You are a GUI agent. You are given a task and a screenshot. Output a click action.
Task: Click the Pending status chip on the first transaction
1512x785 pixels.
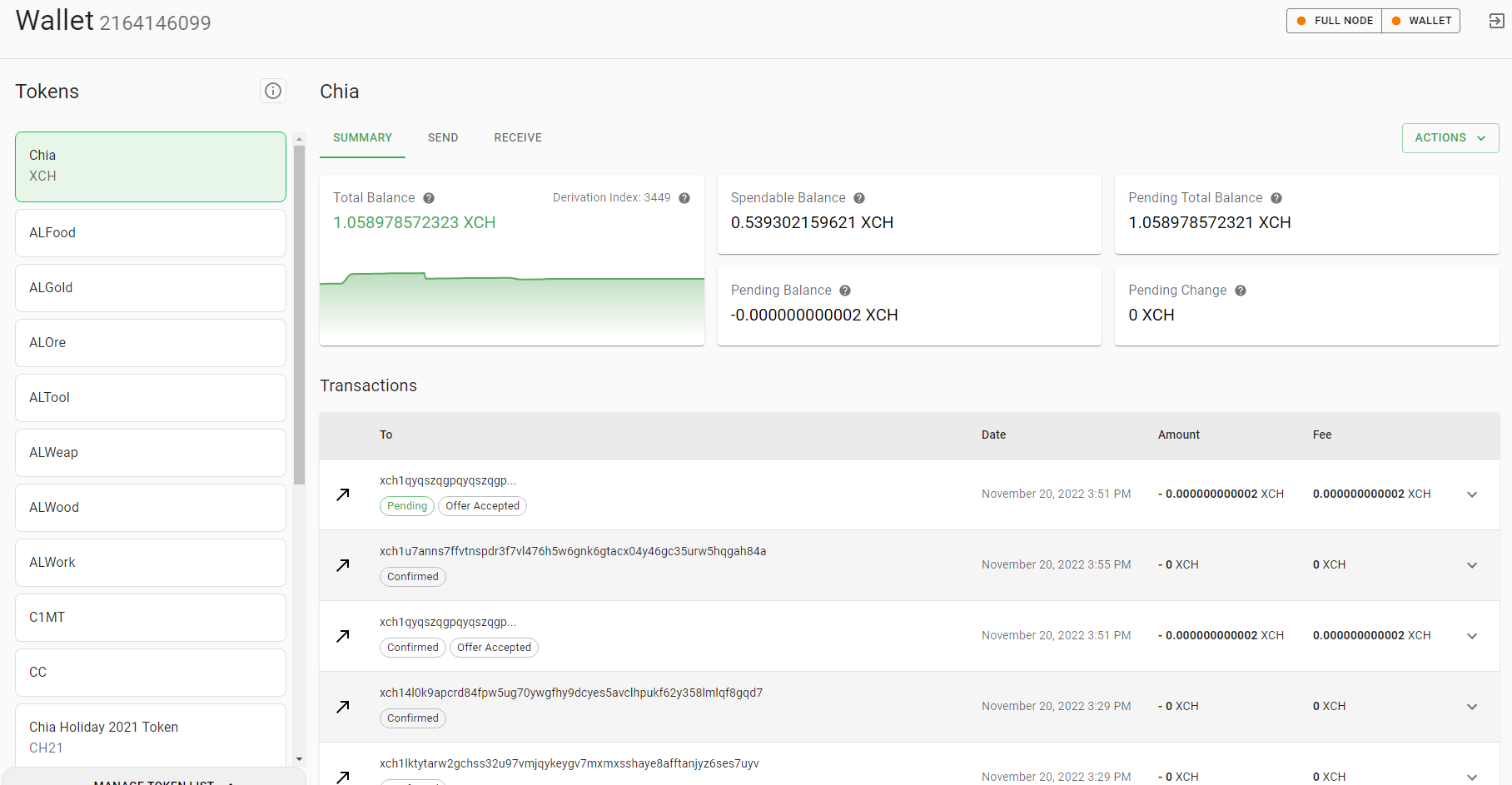pyautogui.click(x=406, y=505)
